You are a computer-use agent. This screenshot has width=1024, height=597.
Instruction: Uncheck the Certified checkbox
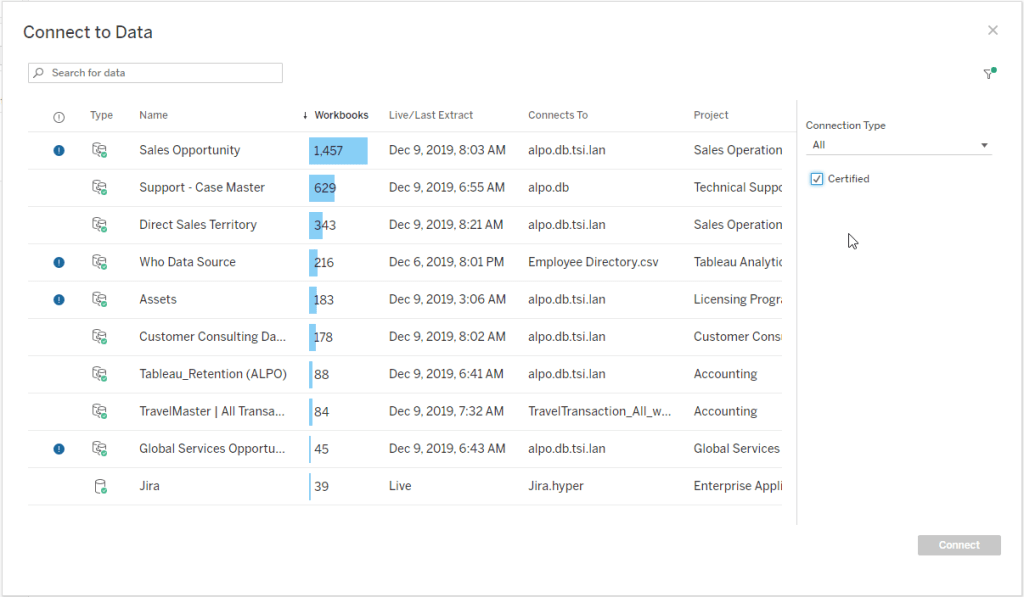(x=817, y=179)
